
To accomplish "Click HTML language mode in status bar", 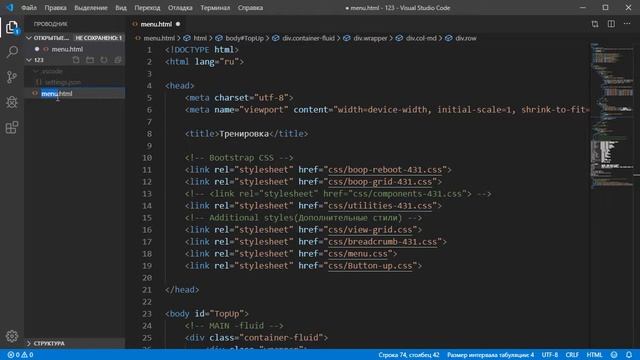I will tap(594, 355).
